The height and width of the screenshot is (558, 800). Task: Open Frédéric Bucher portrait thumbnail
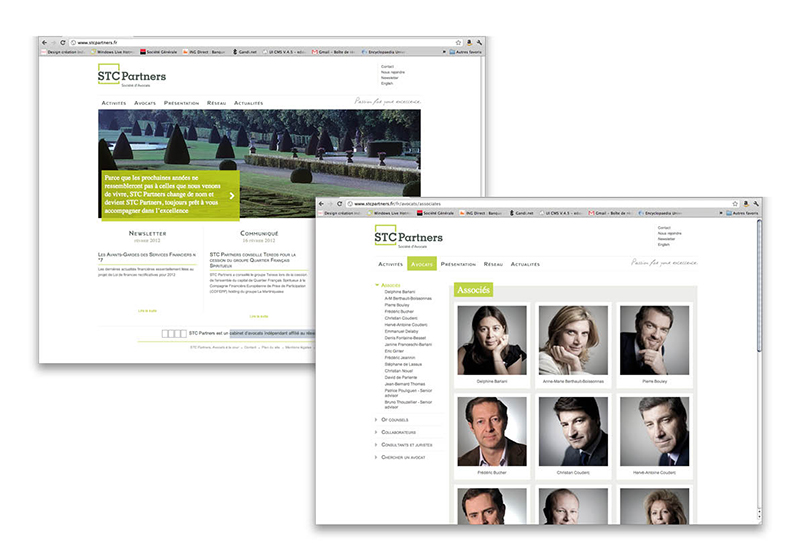click(492, 432)
